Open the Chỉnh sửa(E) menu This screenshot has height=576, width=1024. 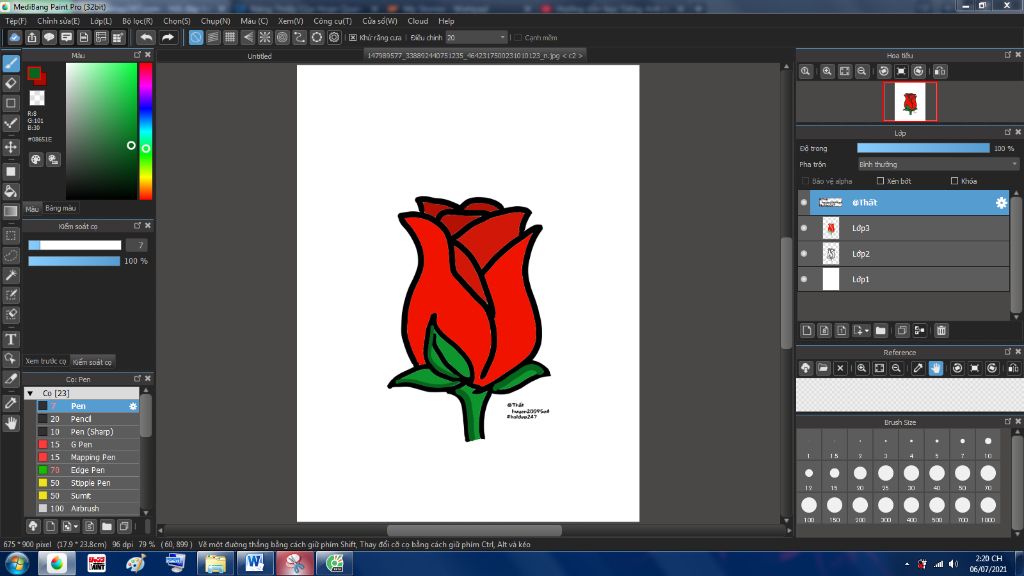click(58, 21)
